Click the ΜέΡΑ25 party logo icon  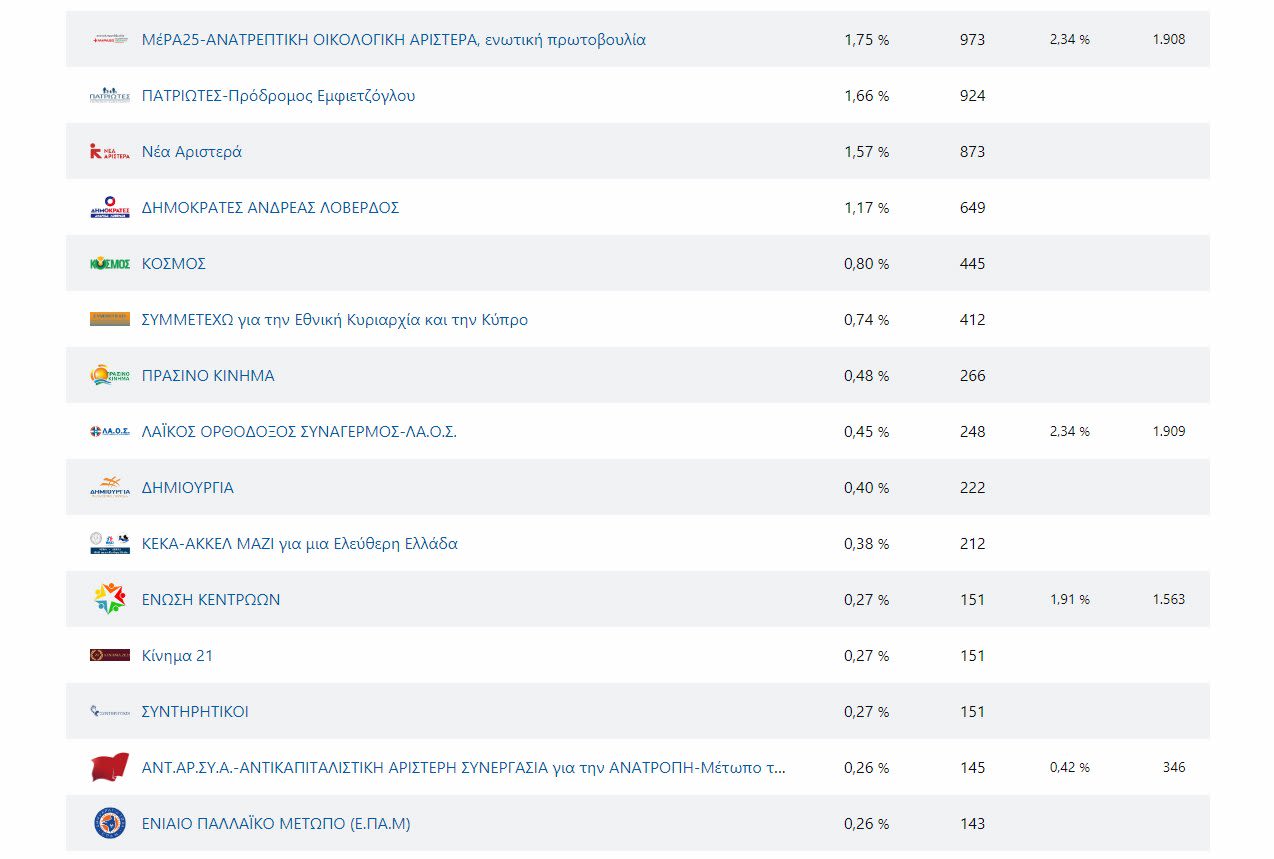click(x=110, y=40)
